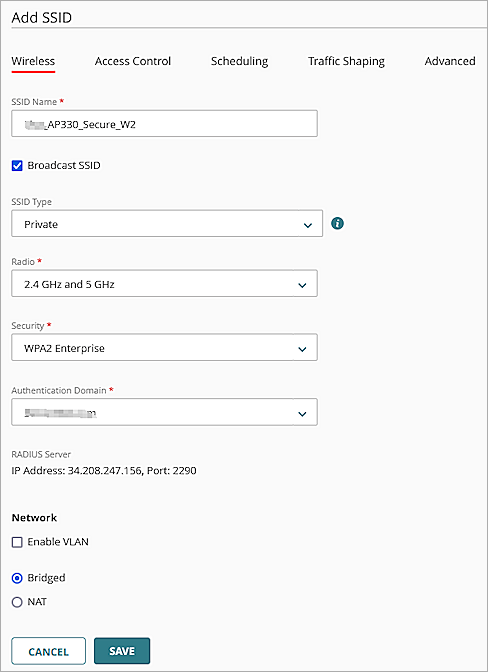Expand the Authentication Domain dropdown
488x672 pixels.
(165, 412)
